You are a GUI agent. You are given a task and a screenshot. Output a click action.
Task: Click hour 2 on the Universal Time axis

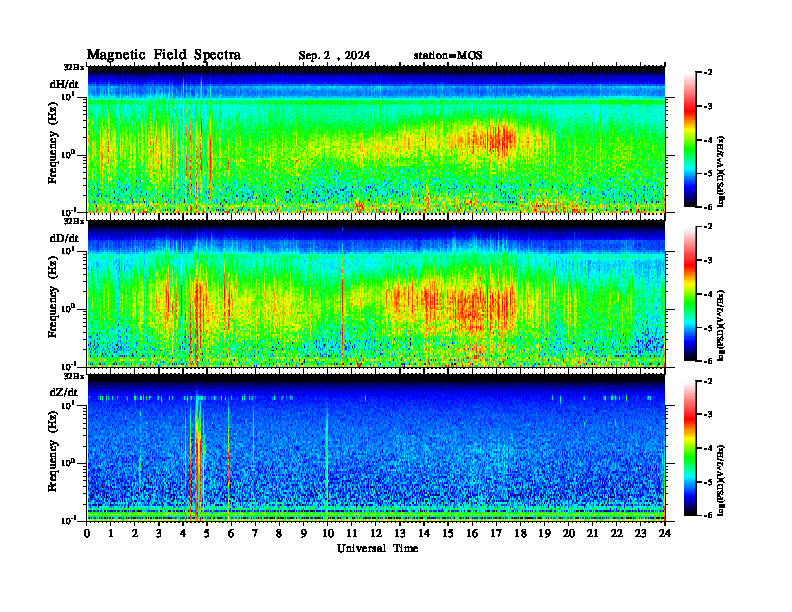coord(135,534)
